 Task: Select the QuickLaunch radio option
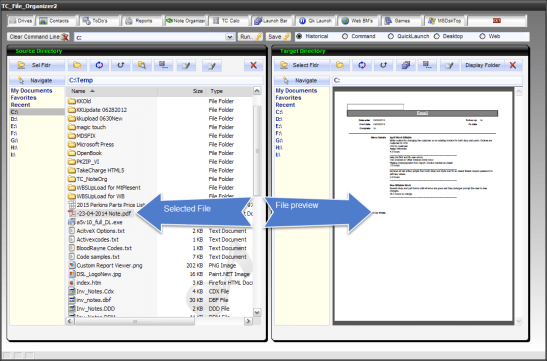(409, 36)
